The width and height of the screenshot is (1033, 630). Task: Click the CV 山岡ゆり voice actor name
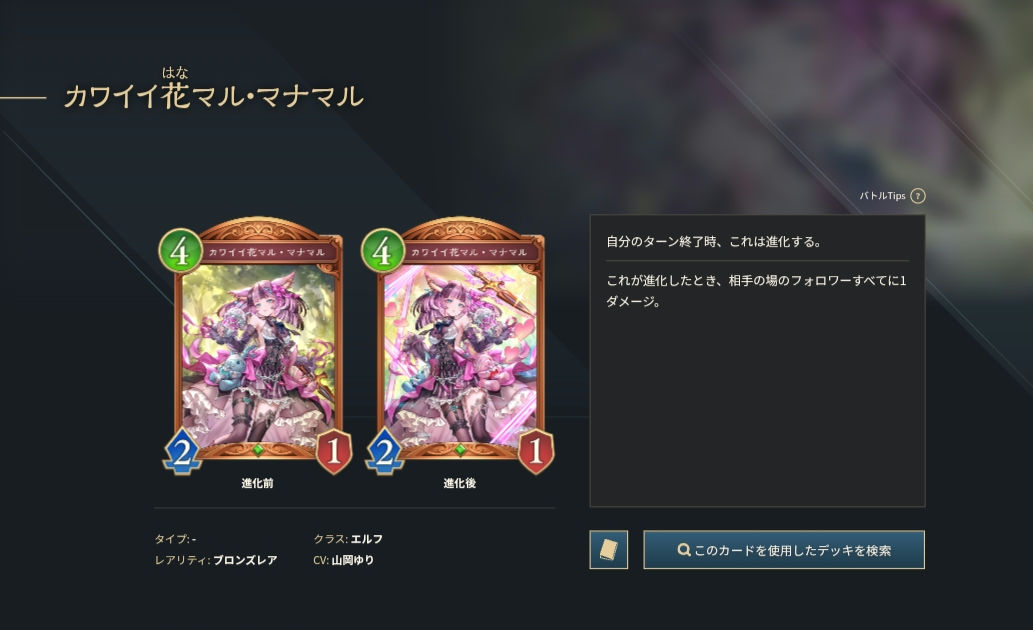352,560
